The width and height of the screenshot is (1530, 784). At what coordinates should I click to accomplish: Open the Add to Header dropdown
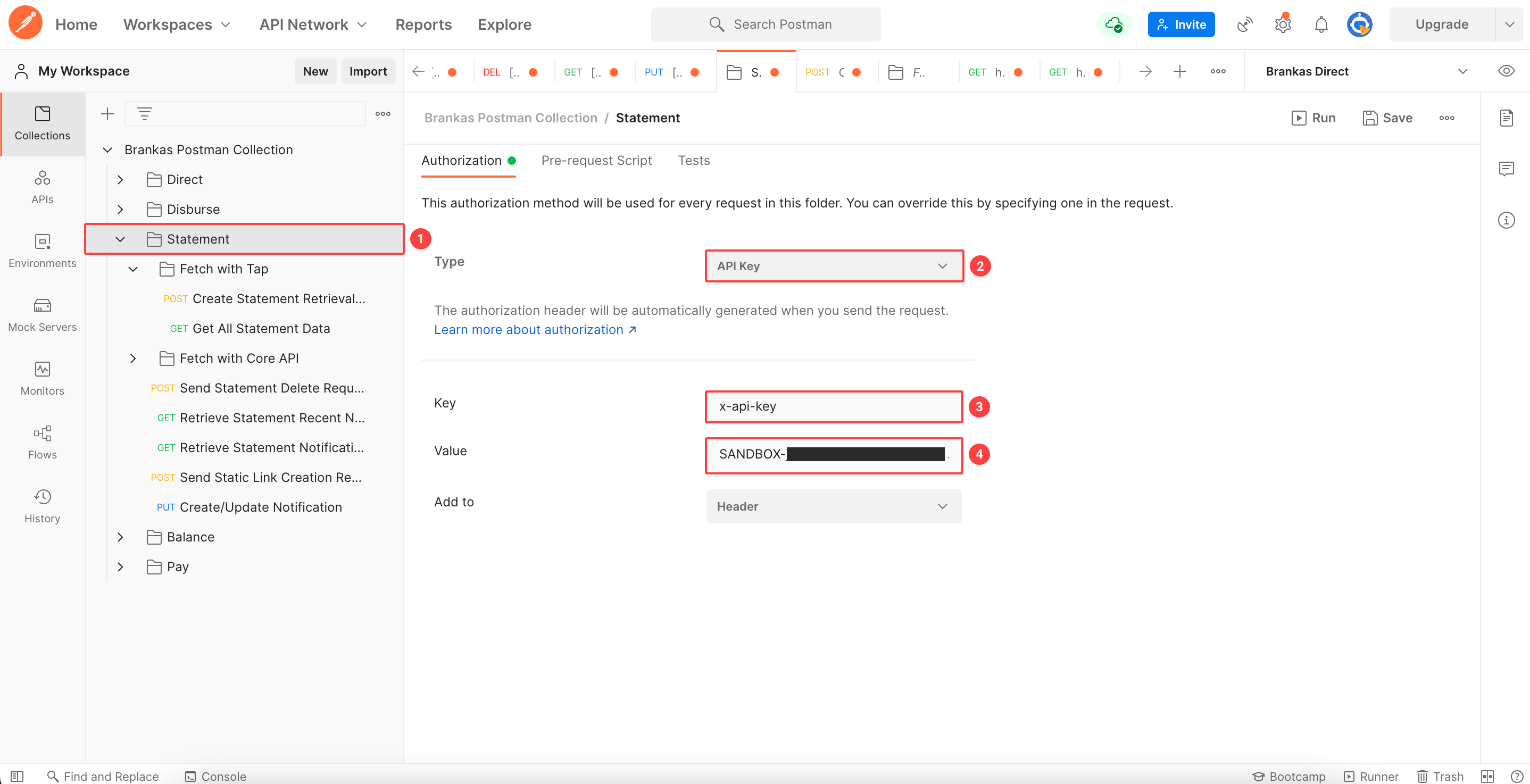click(x=833, y=507)
